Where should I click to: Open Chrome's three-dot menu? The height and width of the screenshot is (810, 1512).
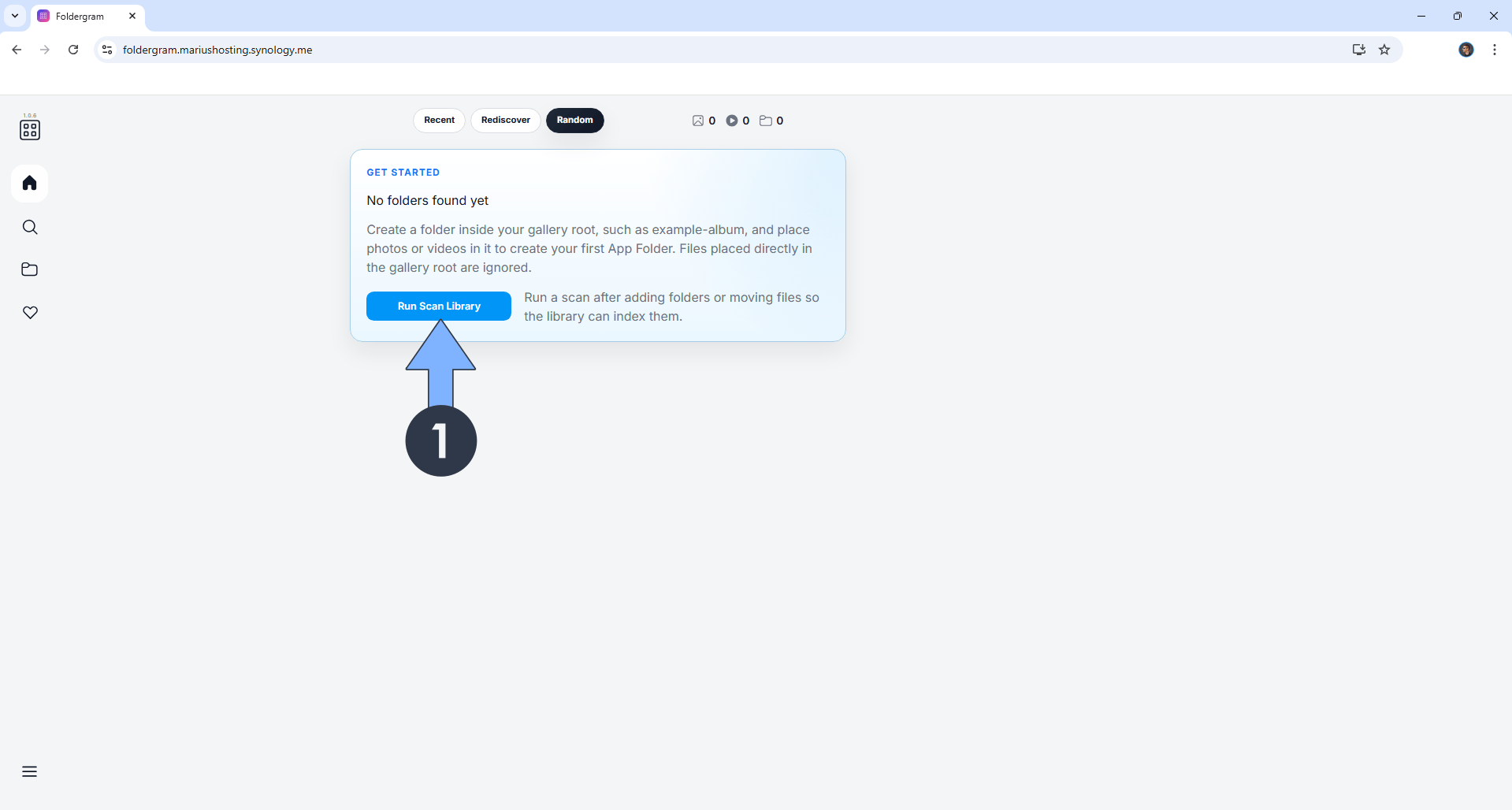(1494, 49)
